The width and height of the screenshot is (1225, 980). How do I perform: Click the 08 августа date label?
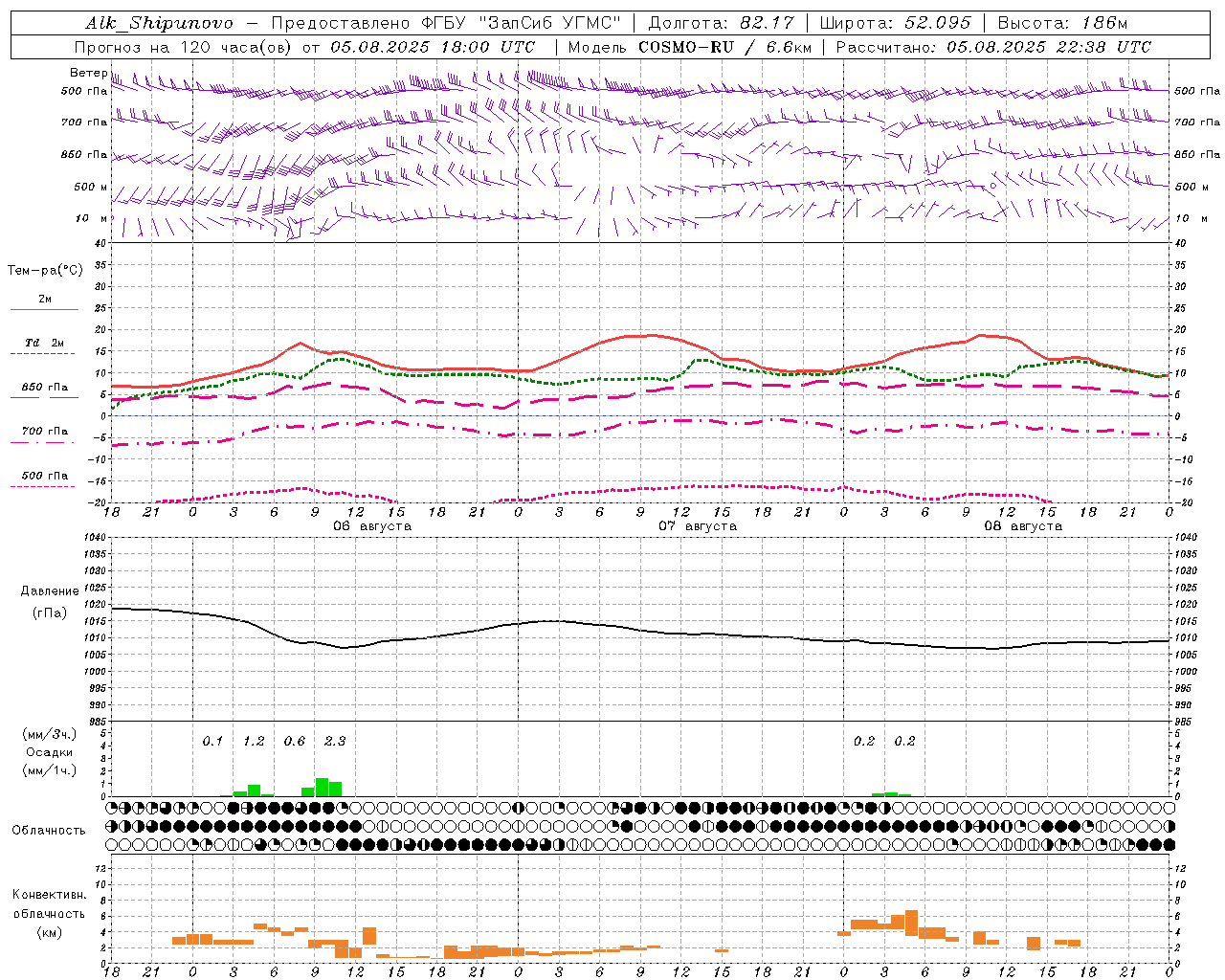pos(1023,526)
